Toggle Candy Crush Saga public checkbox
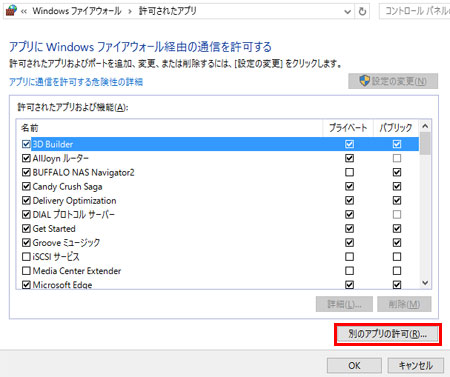 397,186
